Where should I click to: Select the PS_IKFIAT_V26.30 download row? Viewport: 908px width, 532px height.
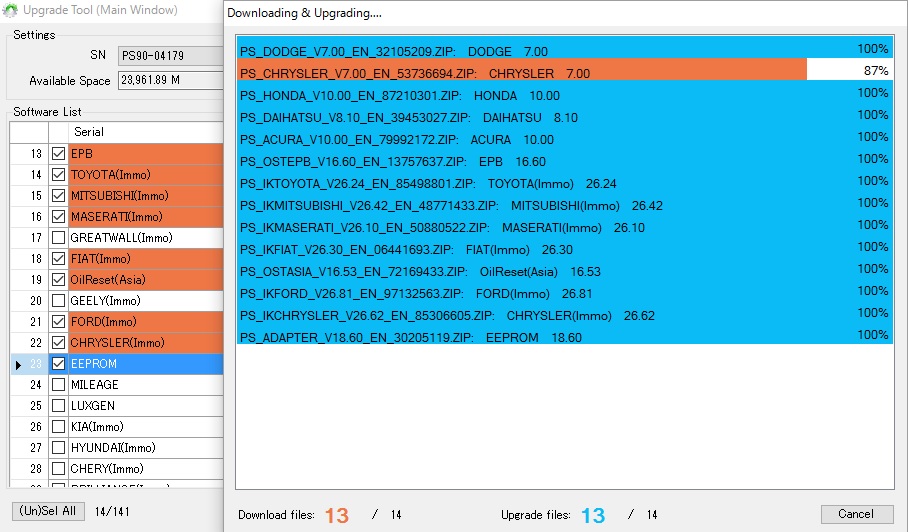(x=565, y=245)
